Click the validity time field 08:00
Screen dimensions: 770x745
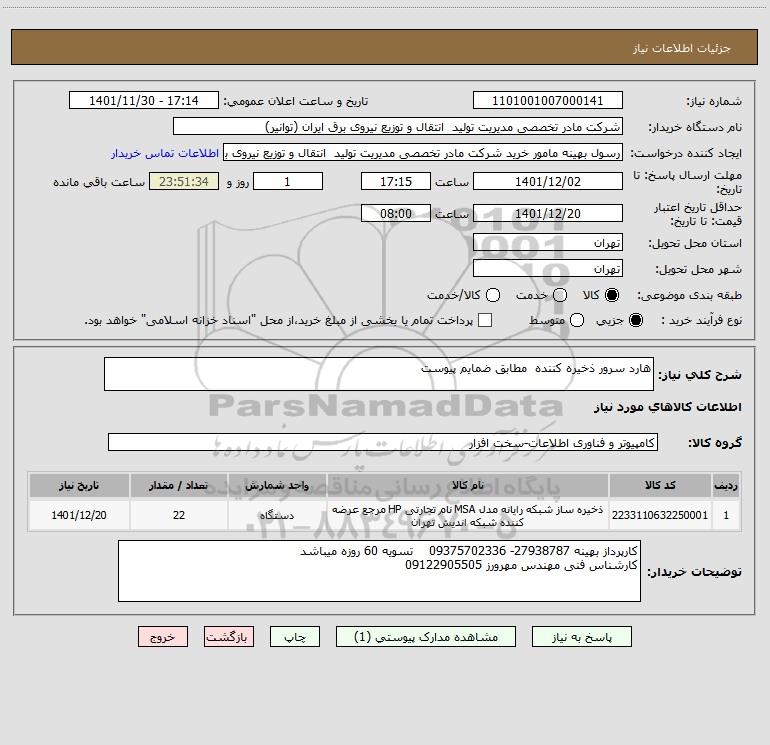(396, 214)
